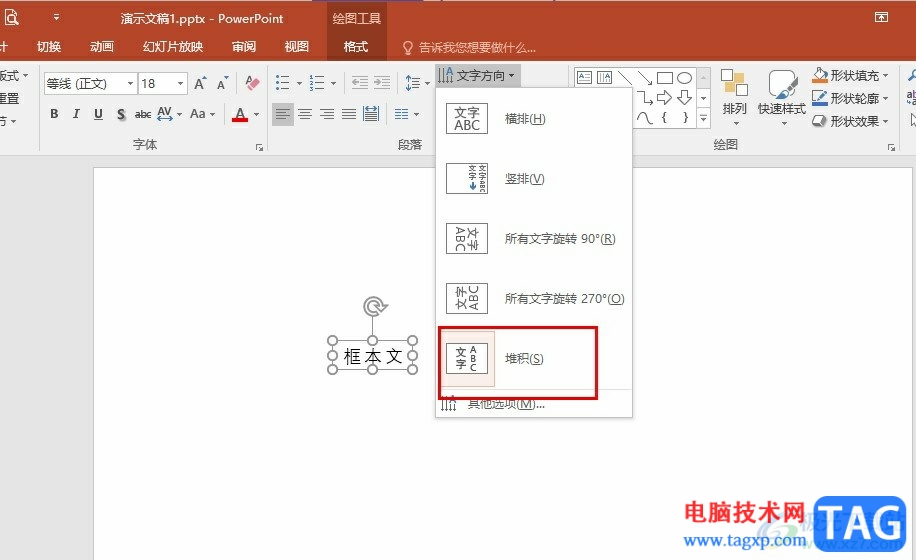The width and height of the screenshot is (916, 560).
Task: Open 形状轮廓 shape outline
Action: point(851,98)
